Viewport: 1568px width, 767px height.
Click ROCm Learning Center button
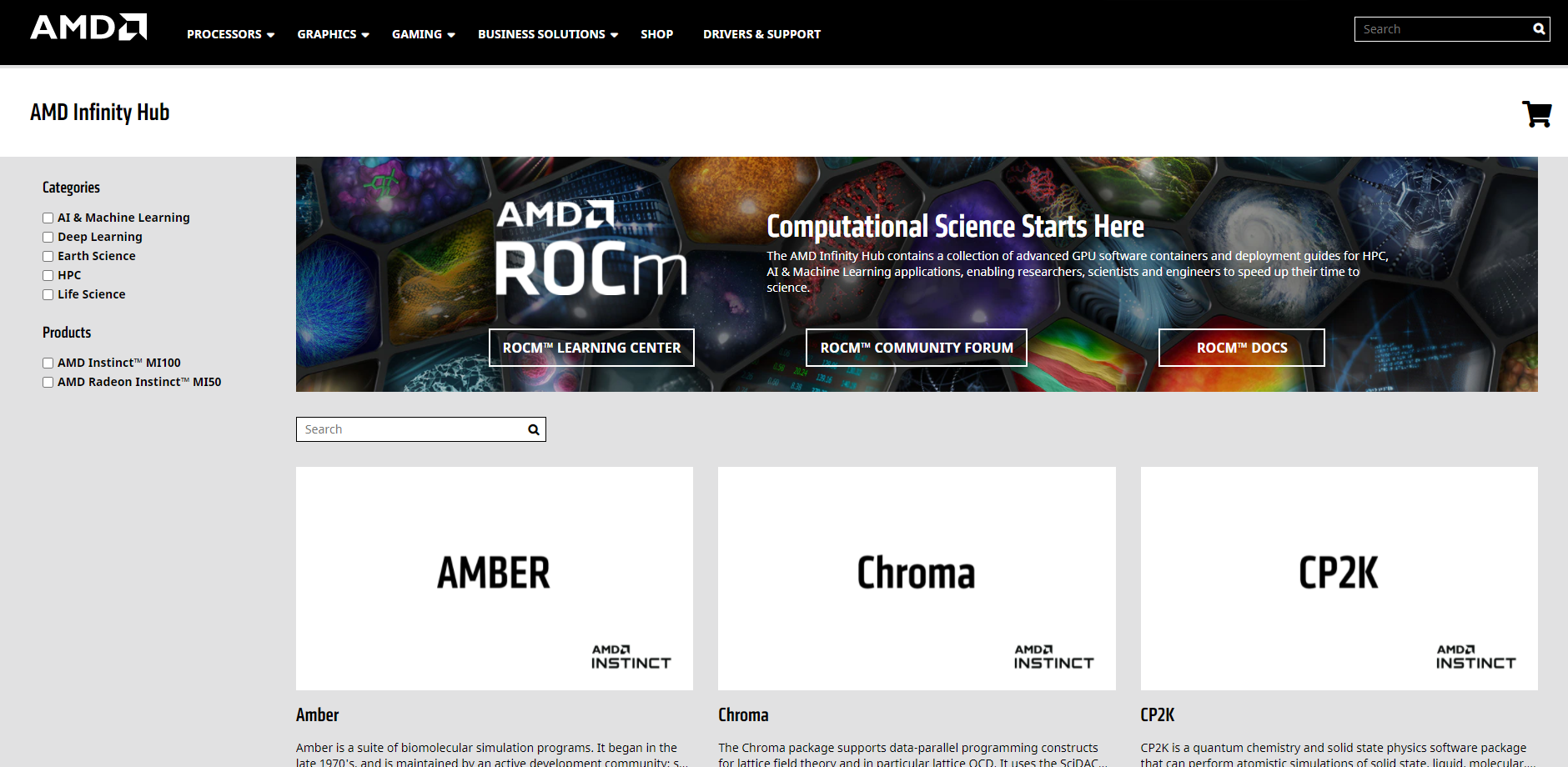click(x=591, y=348)
